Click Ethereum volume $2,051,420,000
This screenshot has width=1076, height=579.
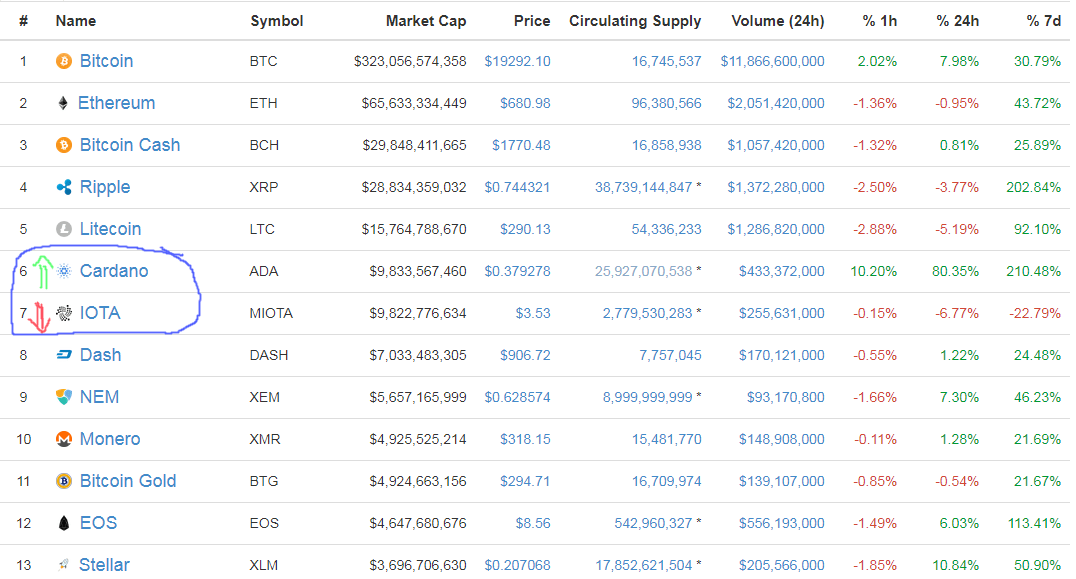point(776,103)
